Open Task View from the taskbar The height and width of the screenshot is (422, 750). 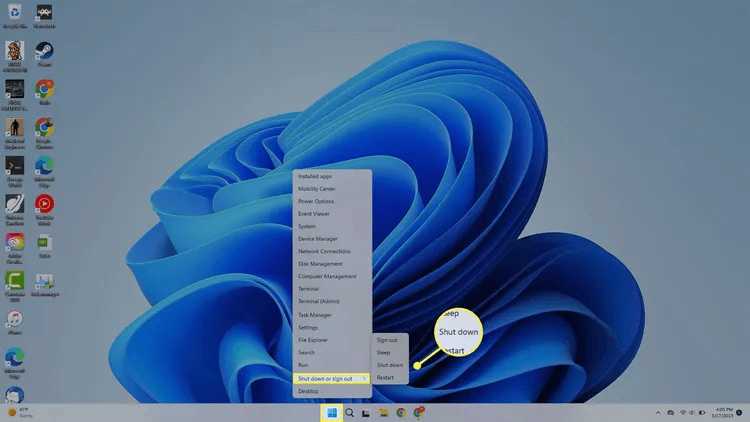tap(366, 413)
